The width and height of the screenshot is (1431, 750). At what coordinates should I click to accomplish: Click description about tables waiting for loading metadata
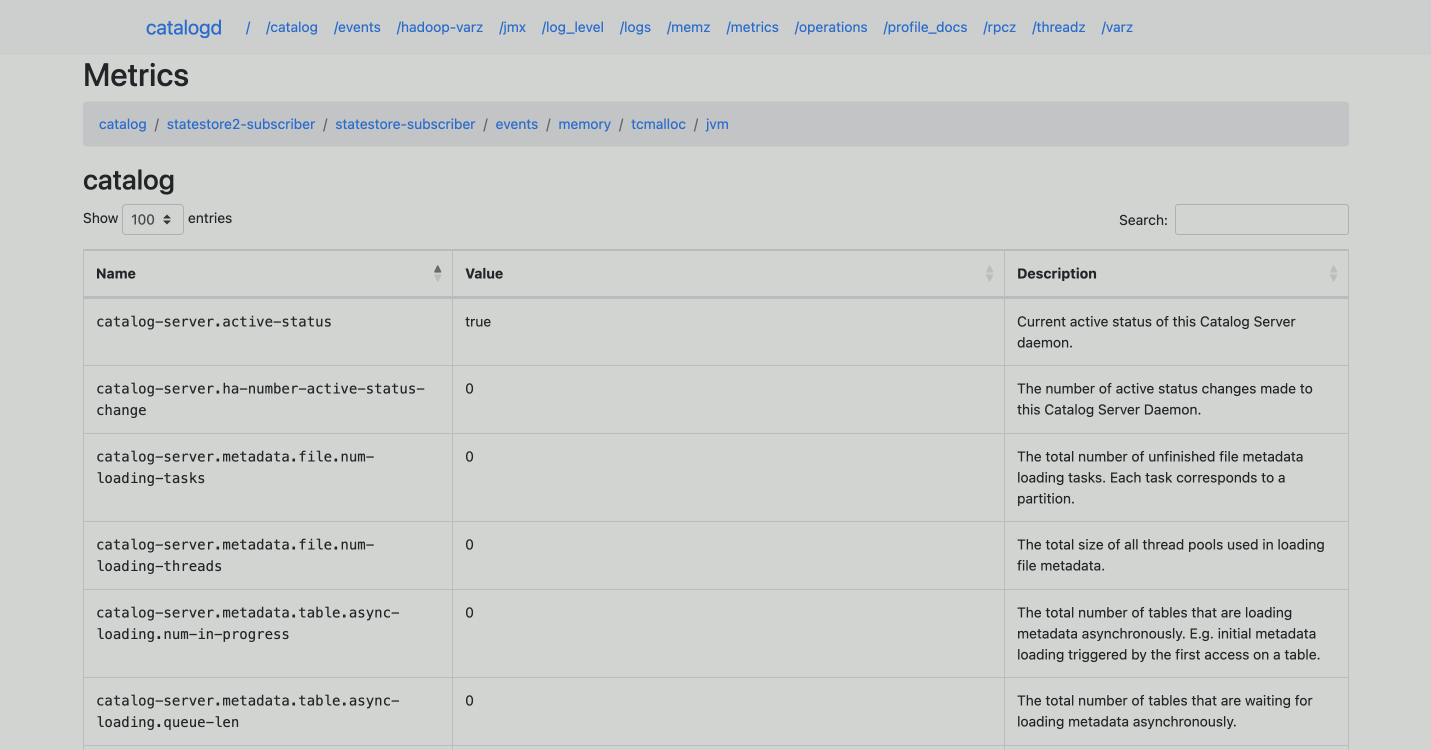click(x=1165, y=711)
